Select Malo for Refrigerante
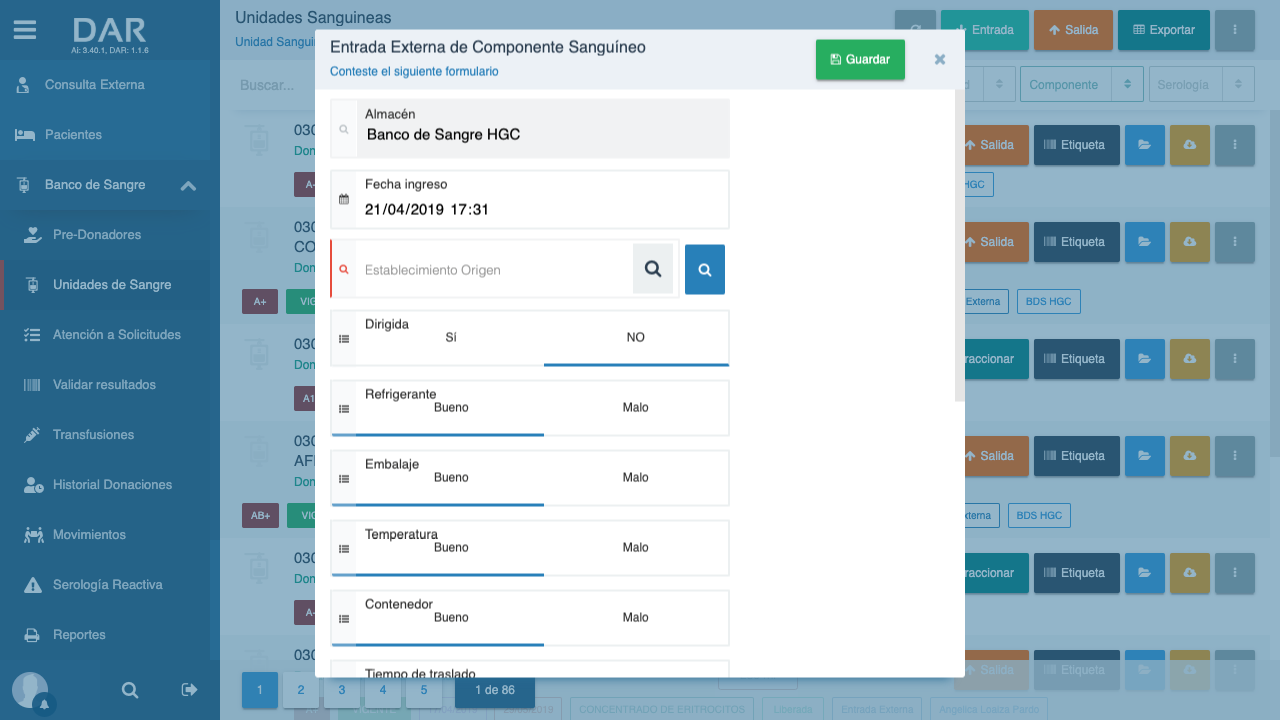 [x=636, y=408]
